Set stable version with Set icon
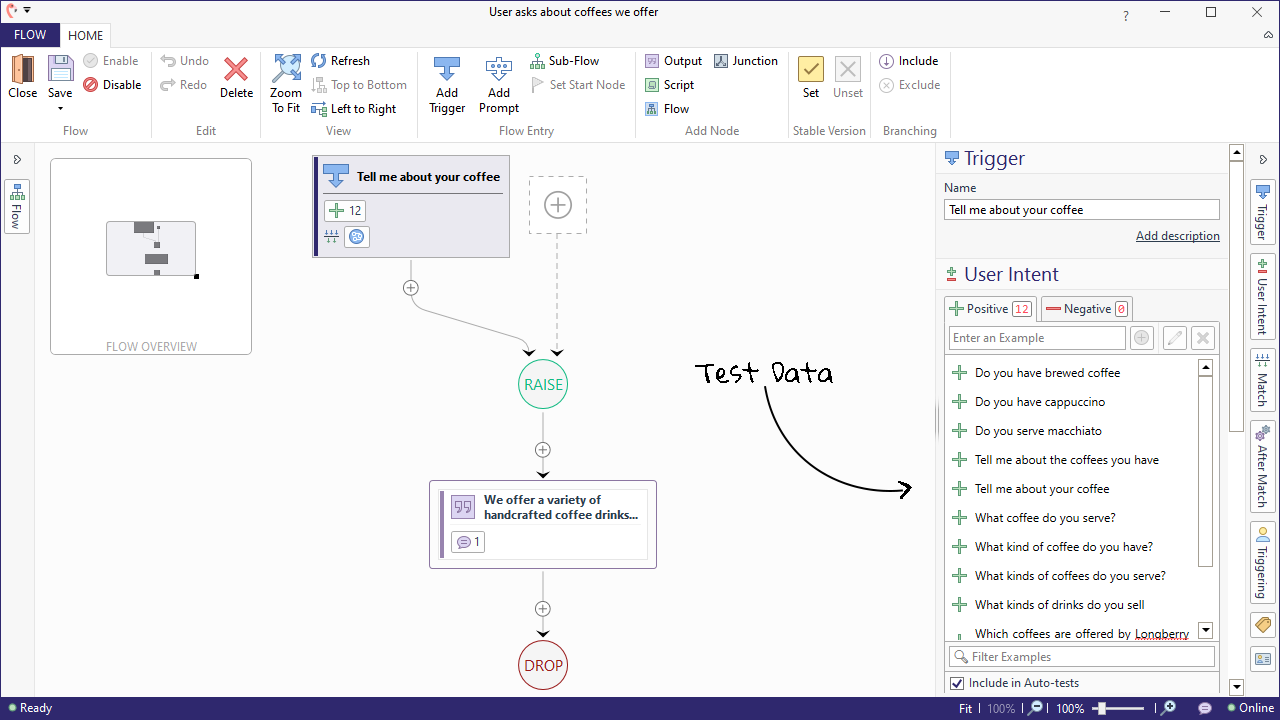1280x720 pixels. click(x=810, y=70)
